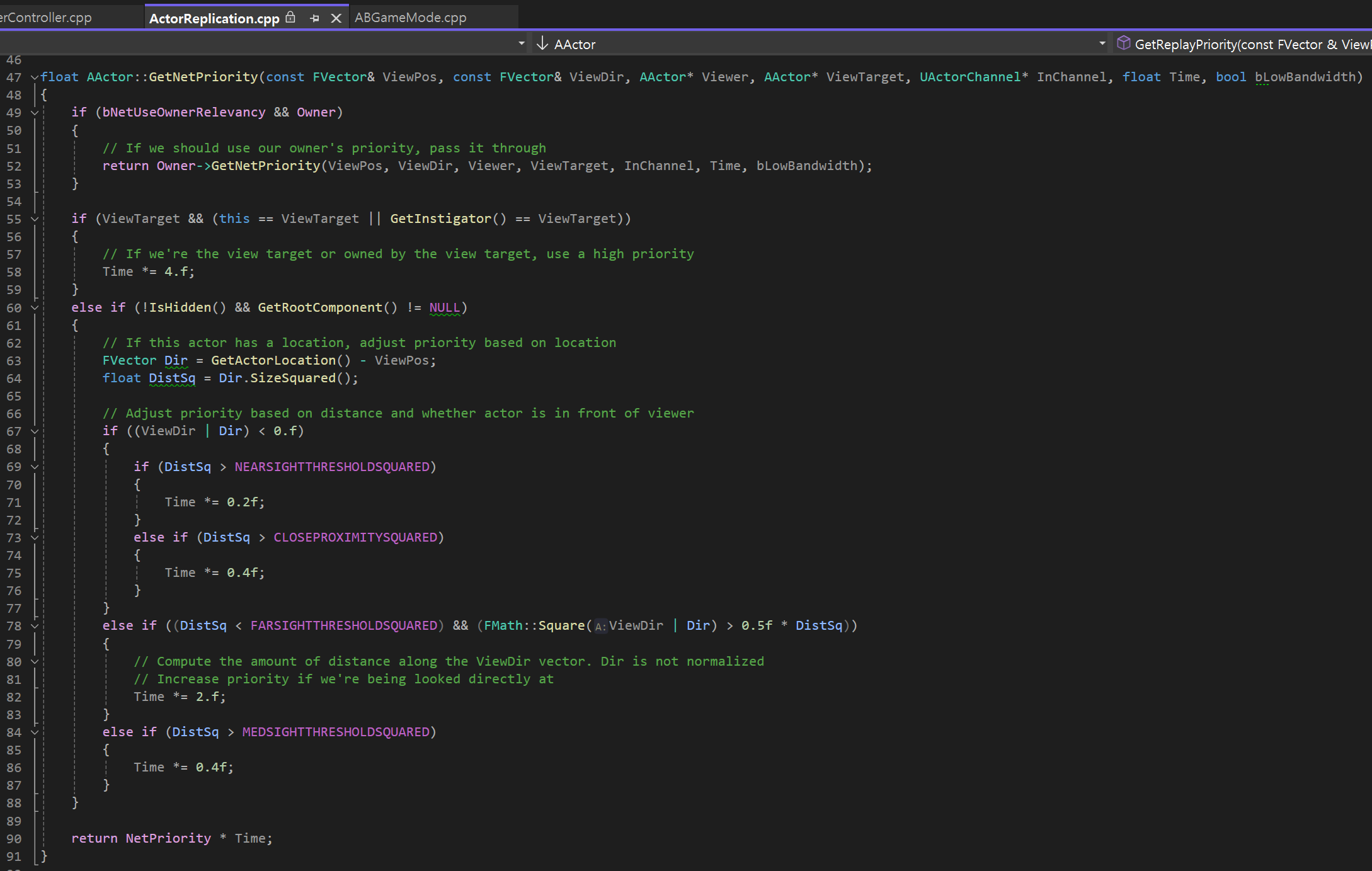
Task: Collapse the ViewDir if block at line 67
Action: click(35, 431)
